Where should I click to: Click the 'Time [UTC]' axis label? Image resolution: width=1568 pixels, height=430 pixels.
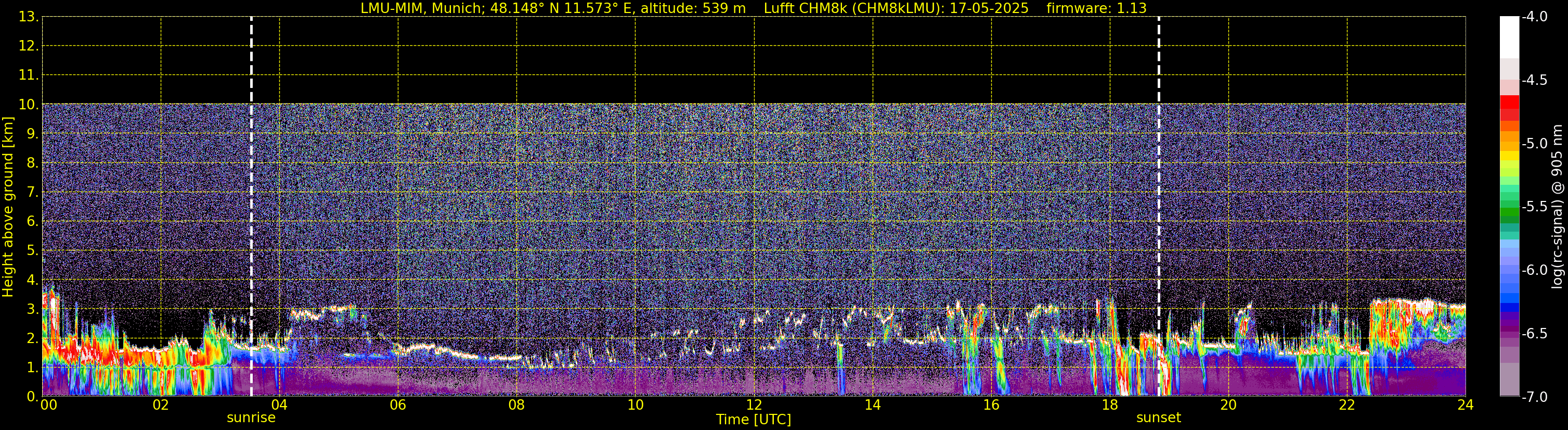(754, 420)
